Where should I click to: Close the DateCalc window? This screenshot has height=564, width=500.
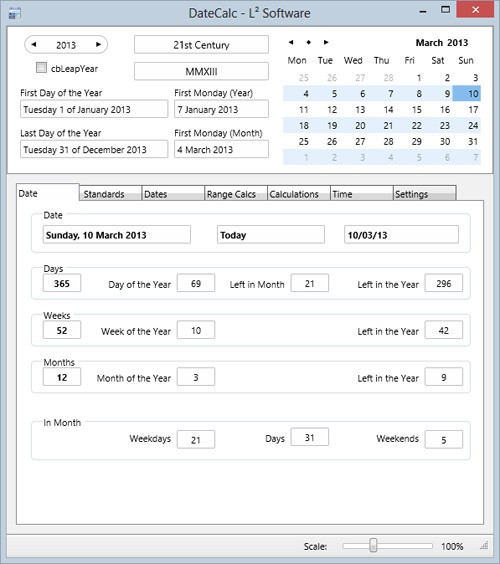tap(475, 10)
